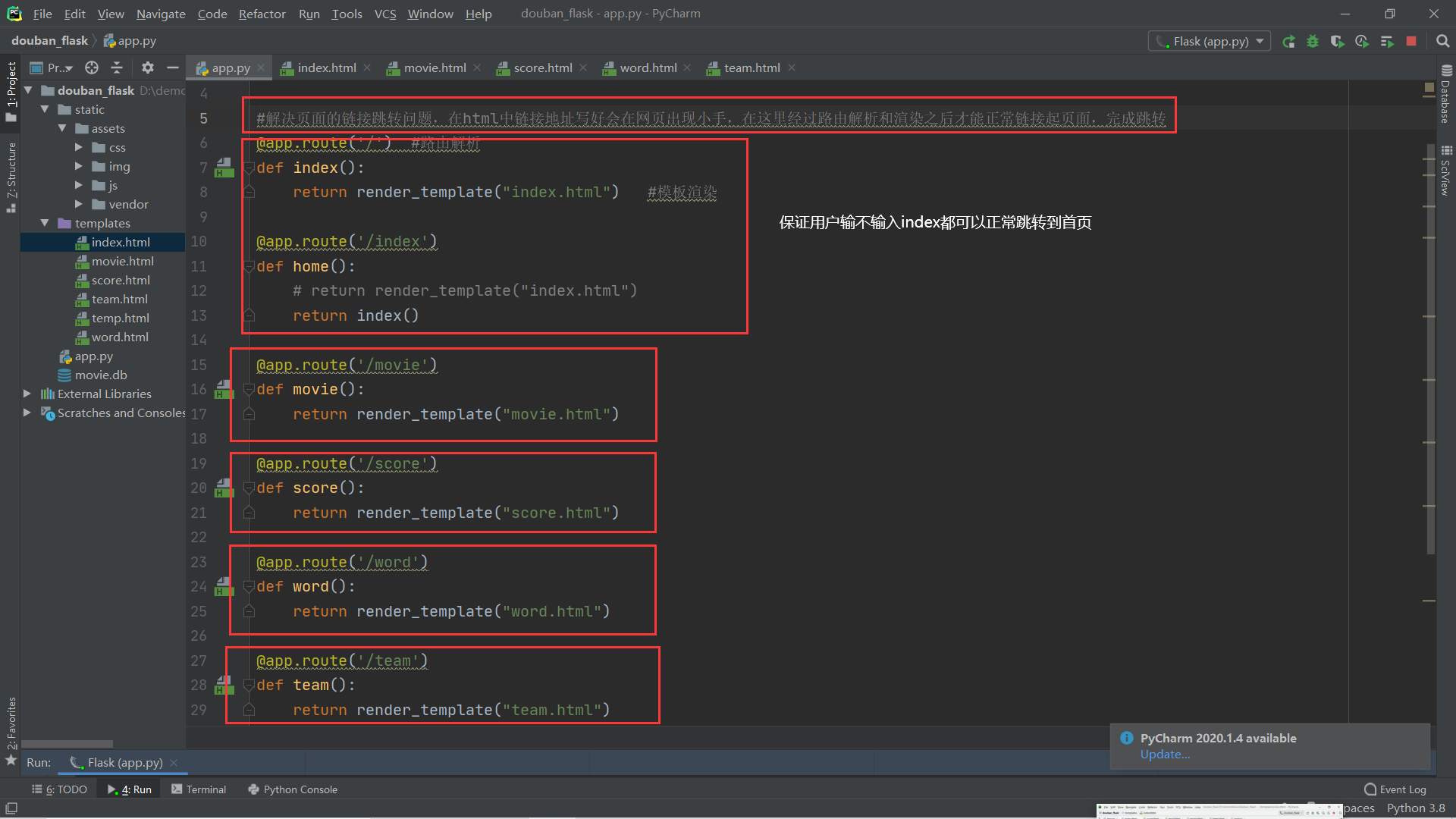The height and width of the screenshot is (819, 1456).
Task: Collapse the templates folder in project tree
Action: pyautogui.click(x=45, y=223)
